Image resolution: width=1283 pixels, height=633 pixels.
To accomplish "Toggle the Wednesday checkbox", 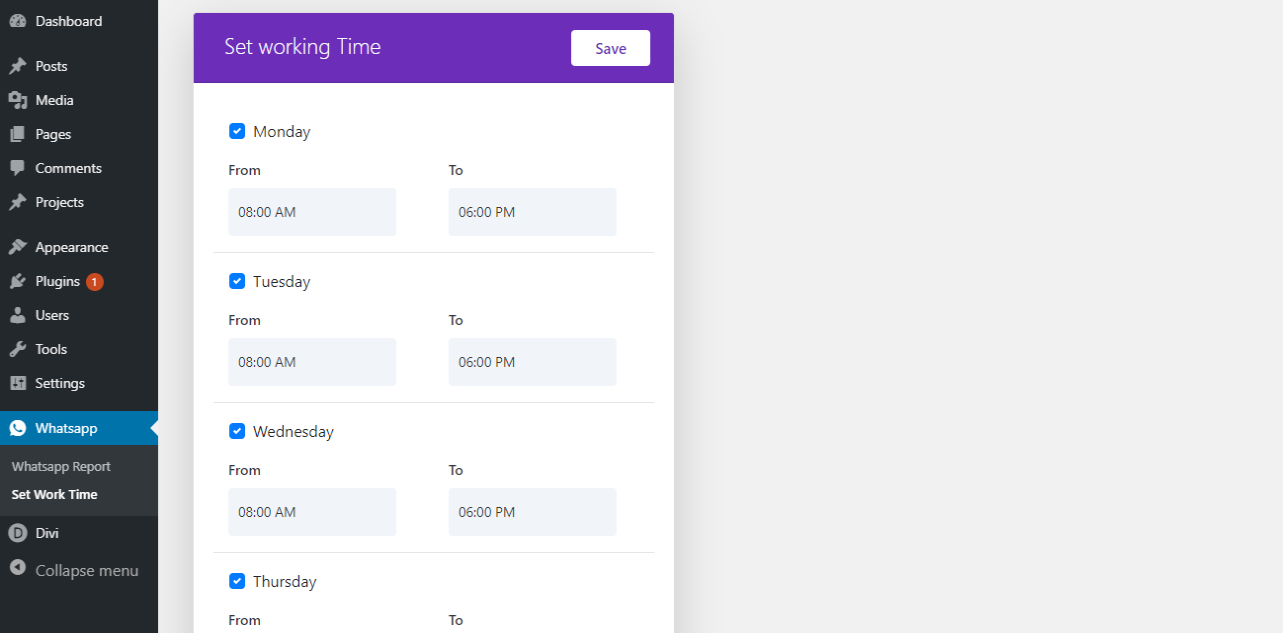I will [x=237, y=431].
